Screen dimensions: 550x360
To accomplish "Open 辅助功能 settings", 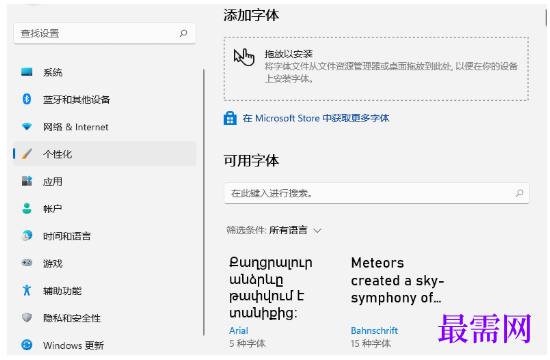I will click(105, 290).
